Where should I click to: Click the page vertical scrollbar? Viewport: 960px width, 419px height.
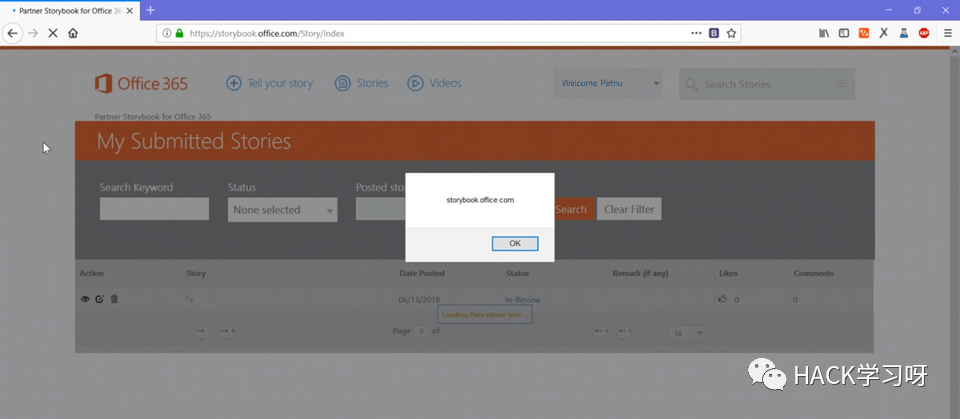[x=954, y=233]
